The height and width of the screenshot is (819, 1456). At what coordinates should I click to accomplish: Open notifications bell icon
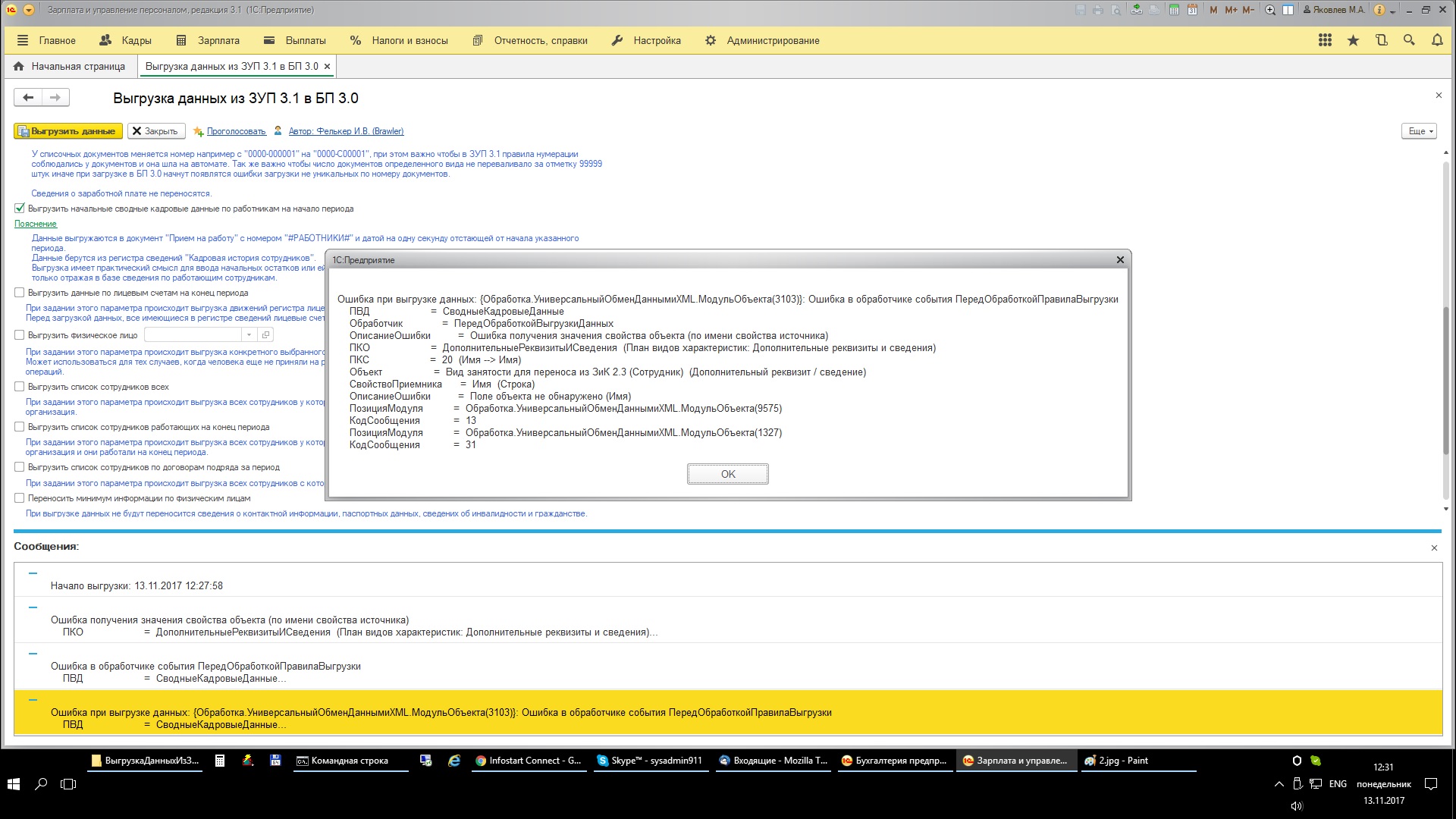coord(1437,40)
